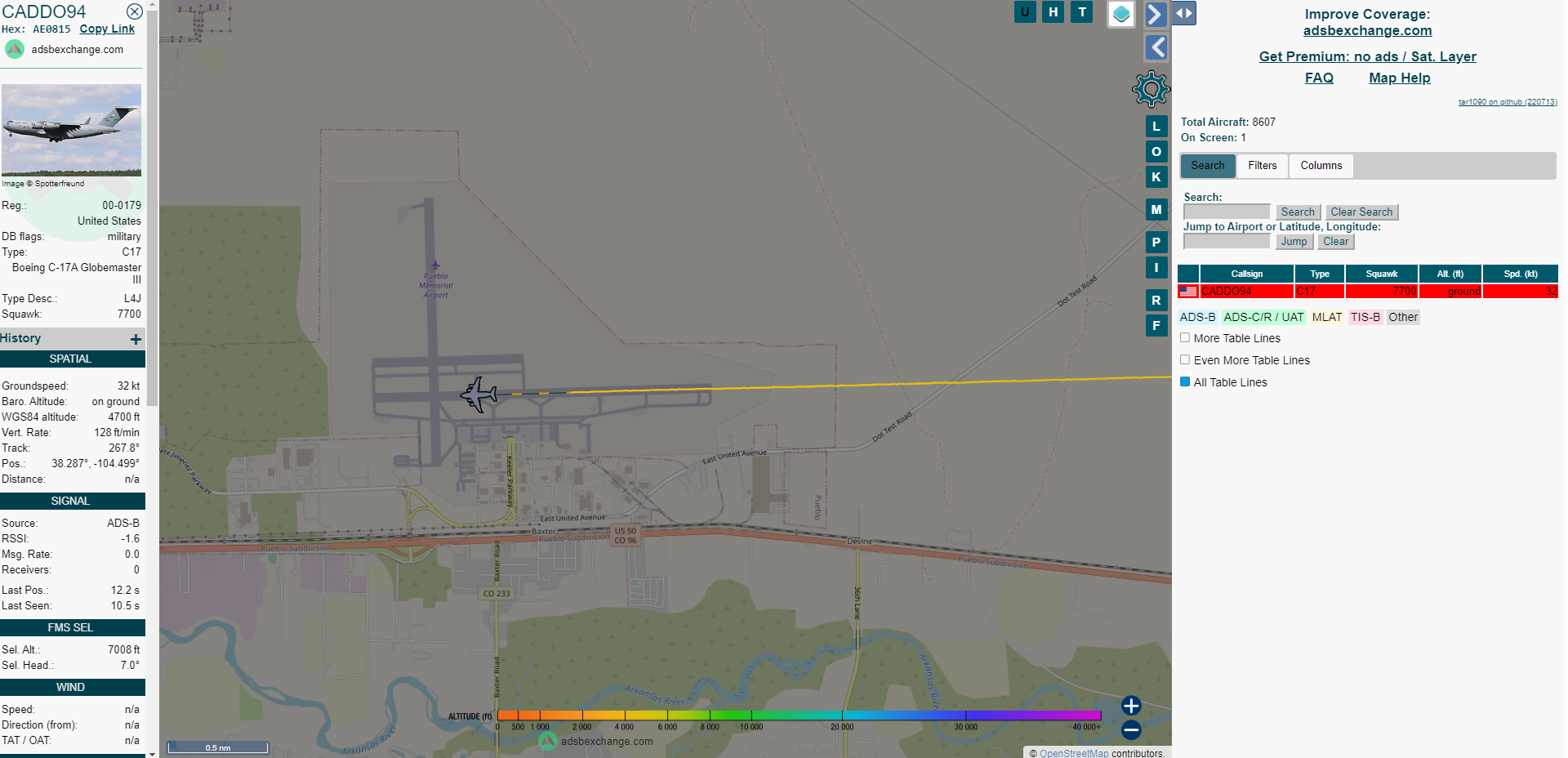Click the Pos. coordinates value
1568x758 pixels.
96,464
